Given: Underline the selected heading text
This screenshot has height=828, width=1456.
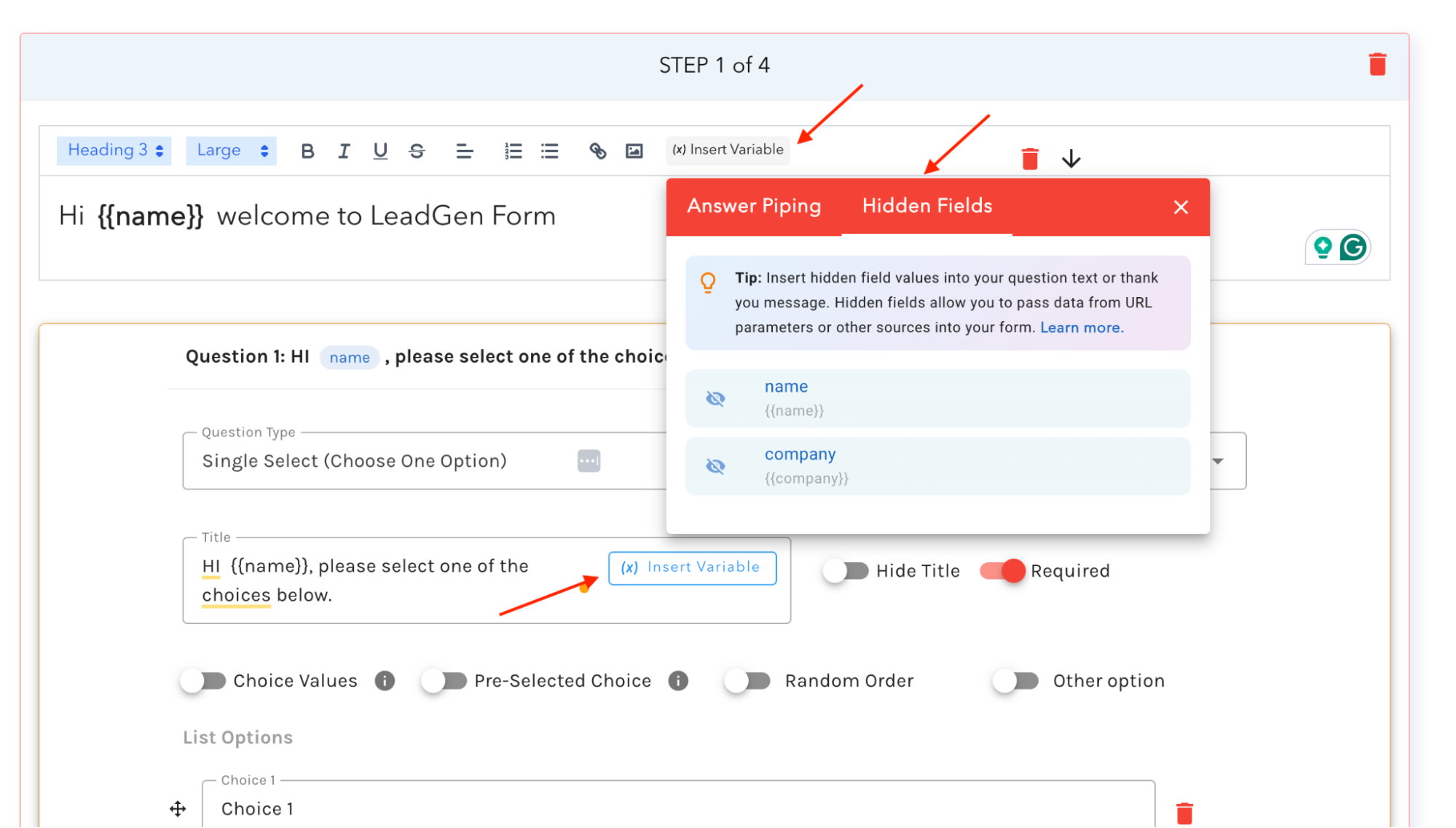Looking at the screenshot, I should (379, 150).
